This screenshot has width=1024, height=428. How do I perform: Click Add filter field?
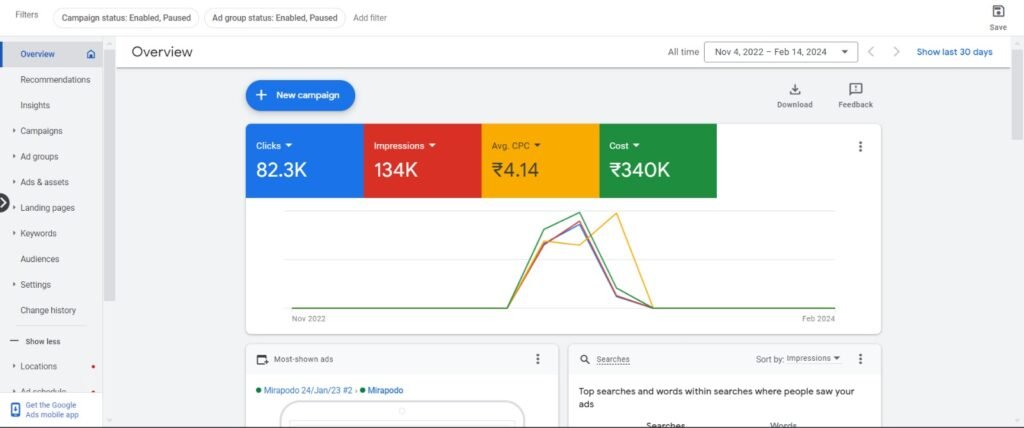coord(370,18)
